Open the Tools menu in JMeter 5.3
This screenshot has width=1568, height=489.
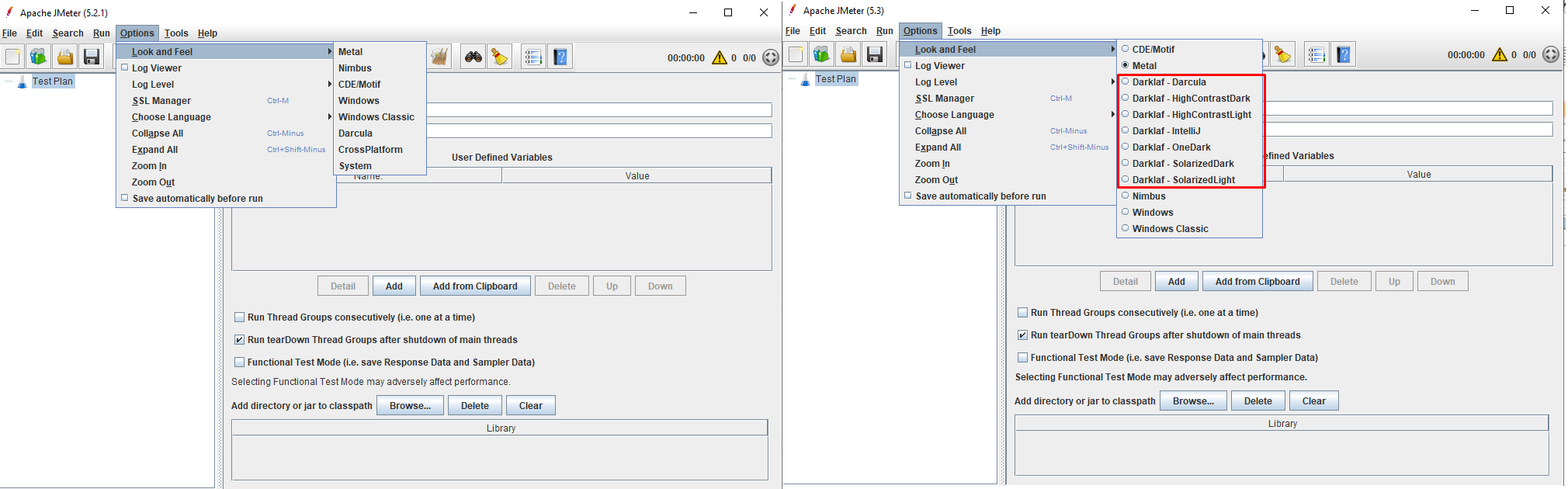(x=959, y=31)
